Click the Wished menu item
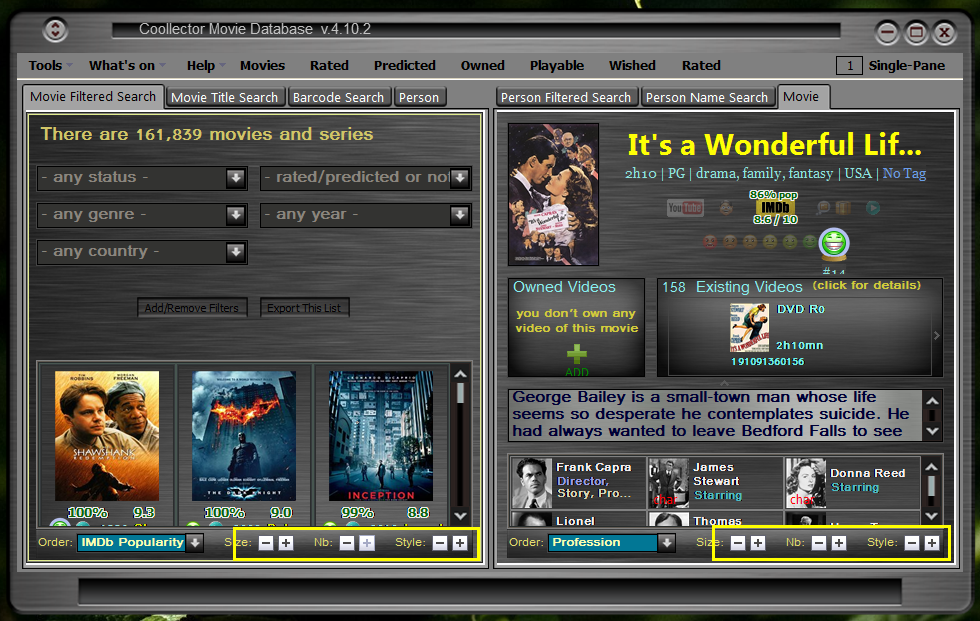The image size is (980, 621). pyautogui.click(x=632, y=66)
